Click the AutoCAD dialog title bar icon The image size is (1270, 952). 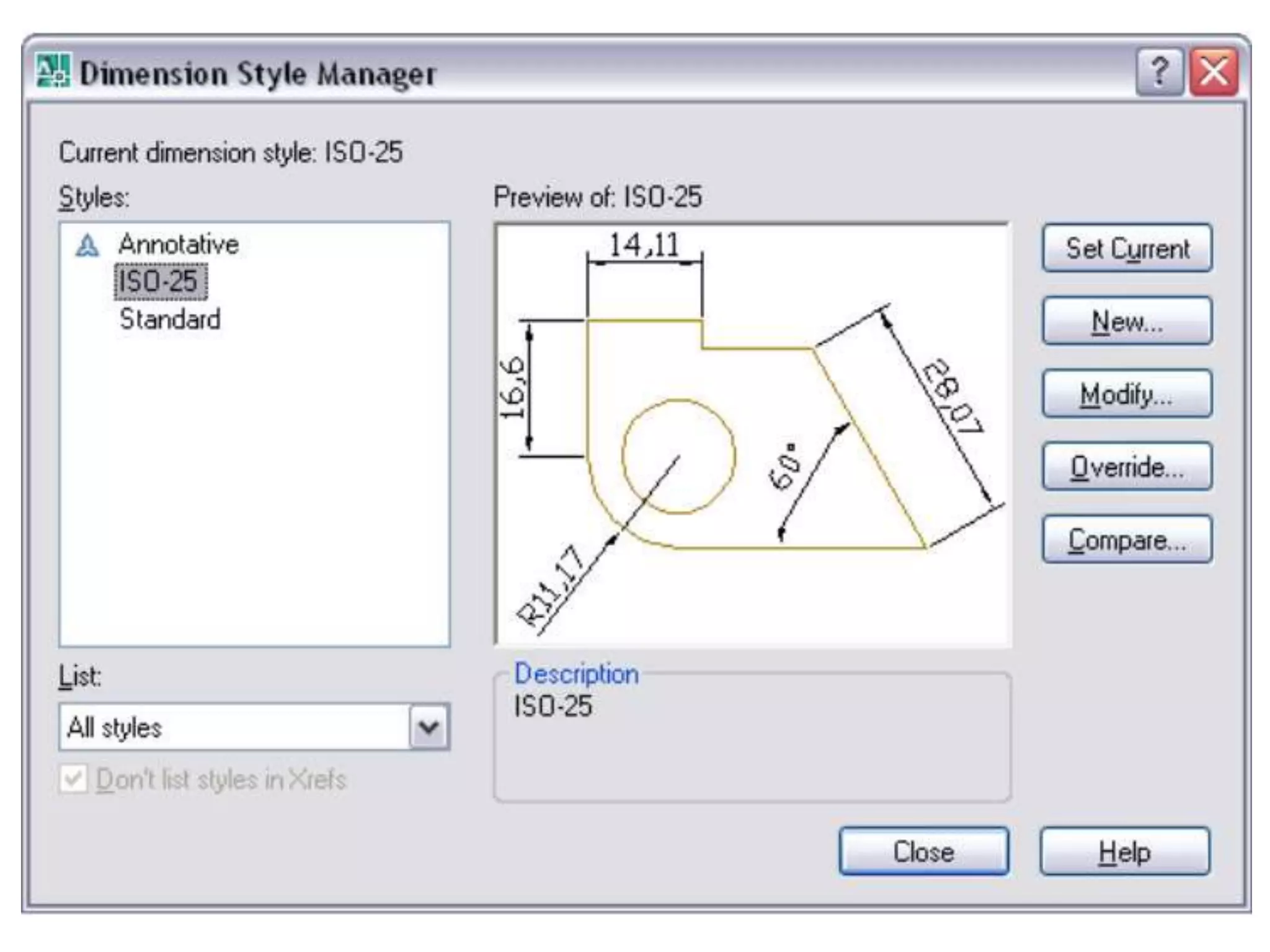pos(53,71)
